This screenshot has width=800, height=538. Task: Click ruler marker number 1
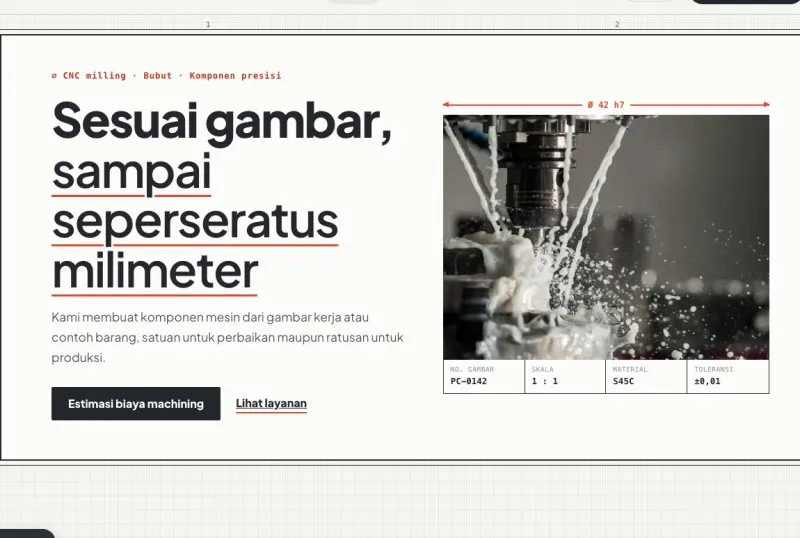[x=208, y=24]
